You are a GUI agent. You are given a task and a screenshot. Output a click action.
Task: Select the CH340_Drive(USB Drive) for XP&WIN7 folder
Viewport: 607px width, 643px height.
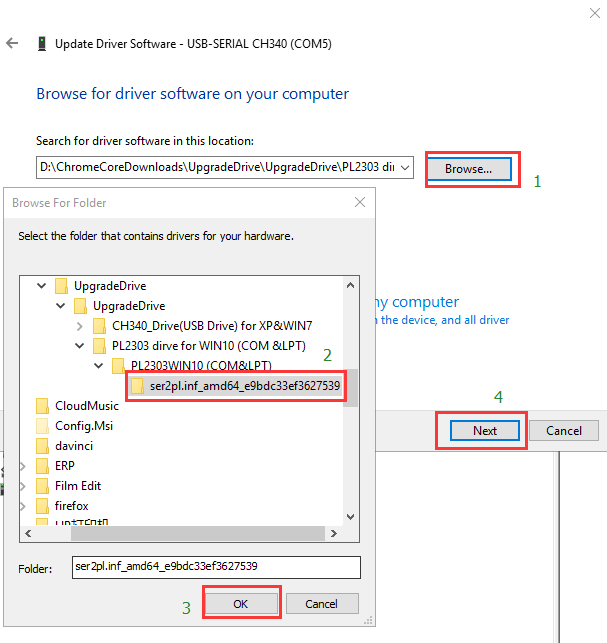click(x=212, y=326)
